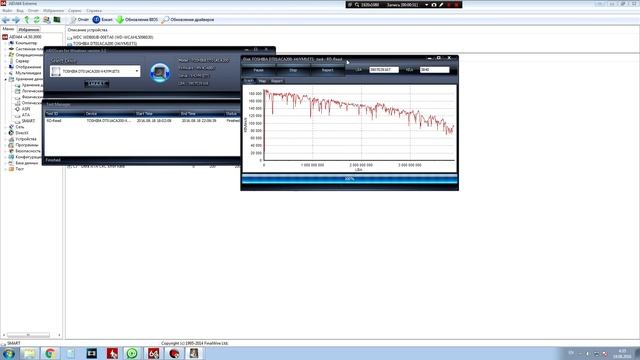This screenshot has height=360, width=640.
Task: Click the Pause button in the RD-Read window
Action: click(x=258, y=70)
